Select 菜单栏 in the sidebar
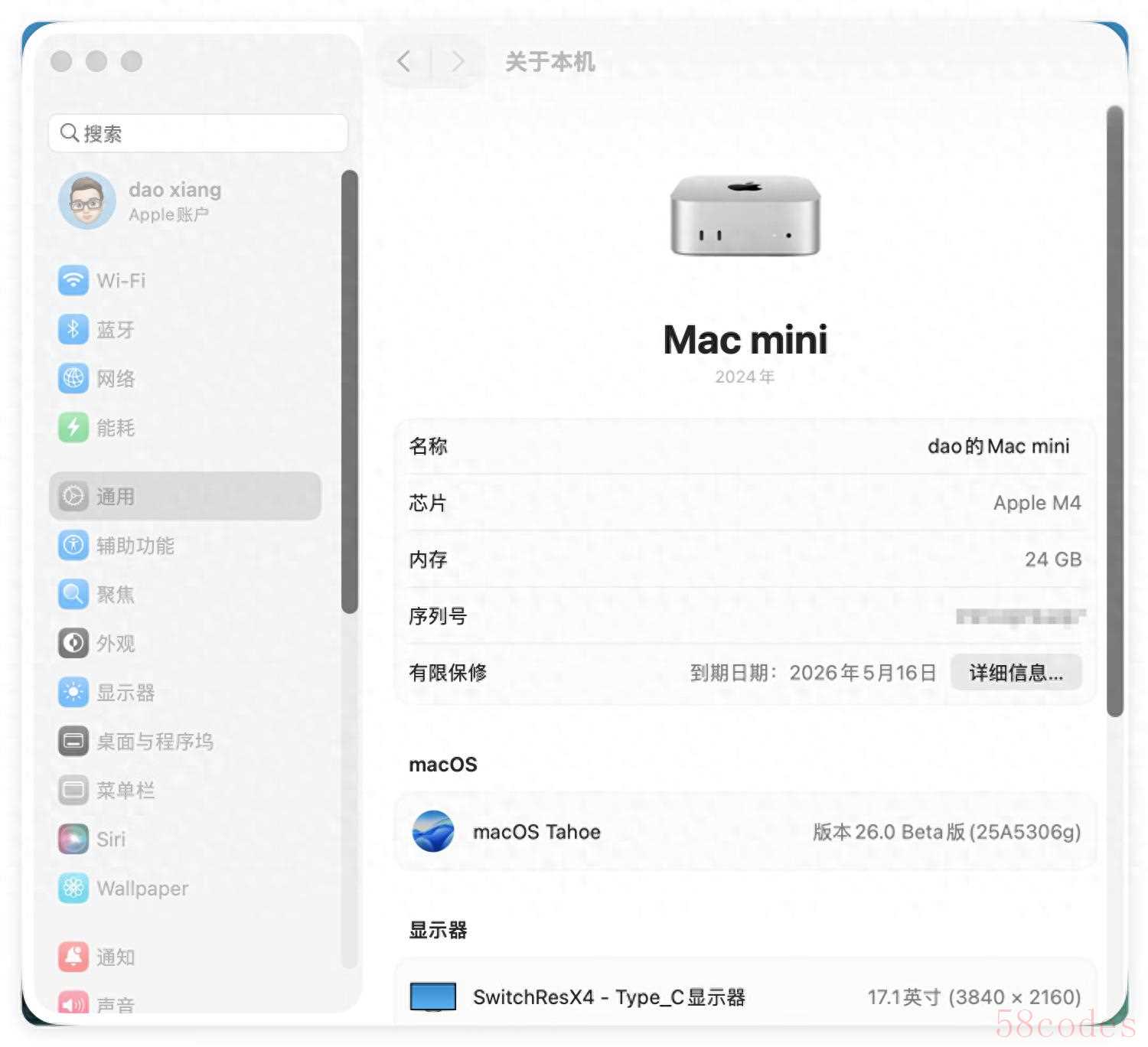Image resolution: width=1148 pixels, height=1047 pixels. tap(126, 791)
